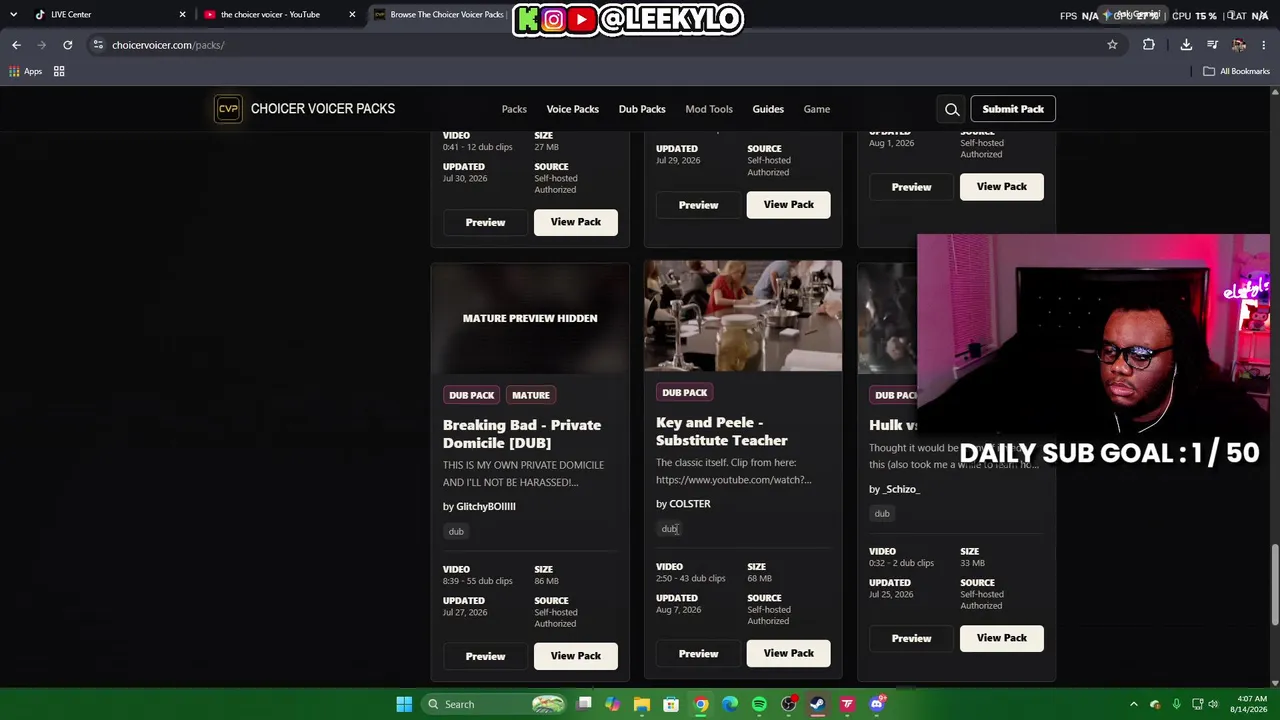The height and width of the screenshot is (720, 1280).
Task: Open the Packs menu item
Action: tap(514, 109)
